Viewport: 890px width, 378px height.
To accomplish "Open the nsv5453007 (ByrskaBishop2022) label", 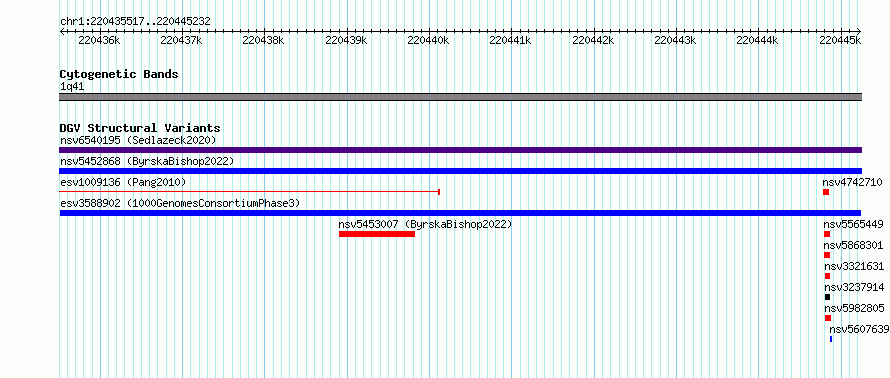I will [x=425, y=224].
